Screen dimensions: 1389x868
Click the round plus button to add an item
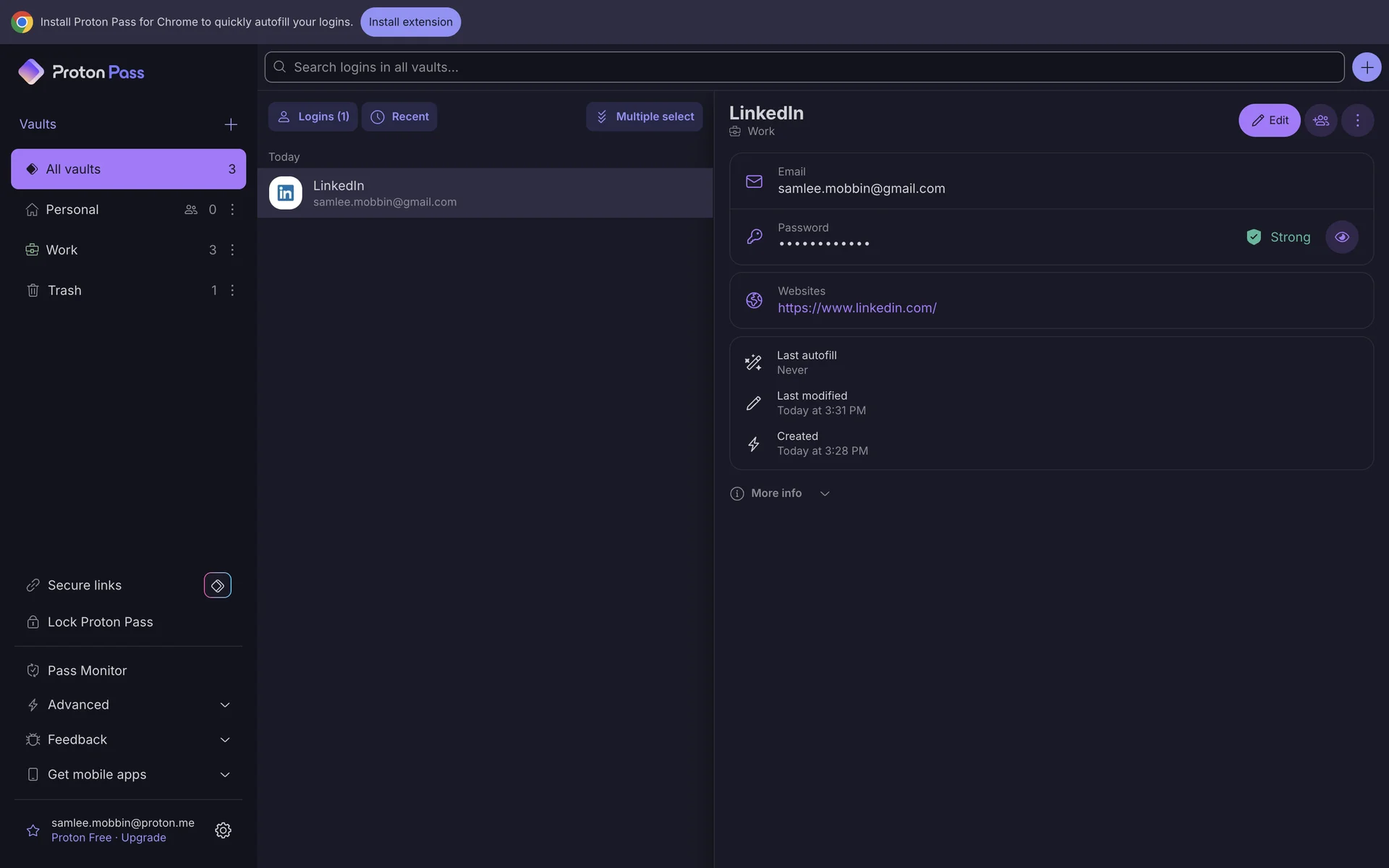[1366, 67]
